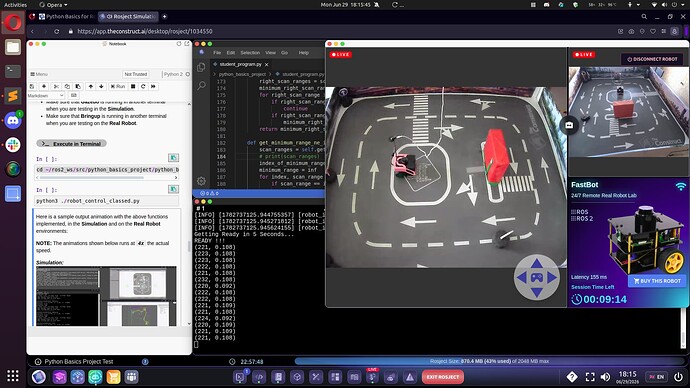This screenshot has height=388, width=690.
Task: Open the editor settings gear
Action: [x=202, y=181]
